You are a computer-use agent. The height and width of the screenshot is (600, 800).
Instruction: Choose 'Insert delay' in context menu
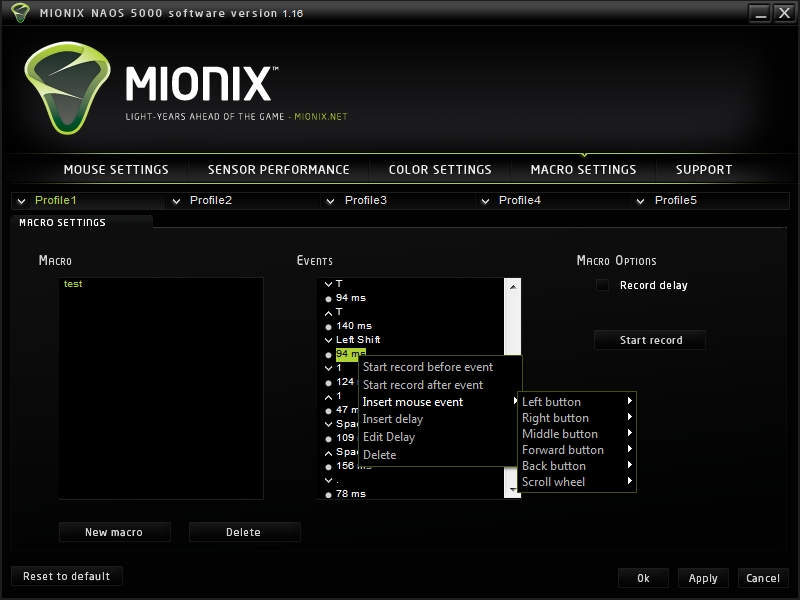pyautogui.click(x=393, y=419)
